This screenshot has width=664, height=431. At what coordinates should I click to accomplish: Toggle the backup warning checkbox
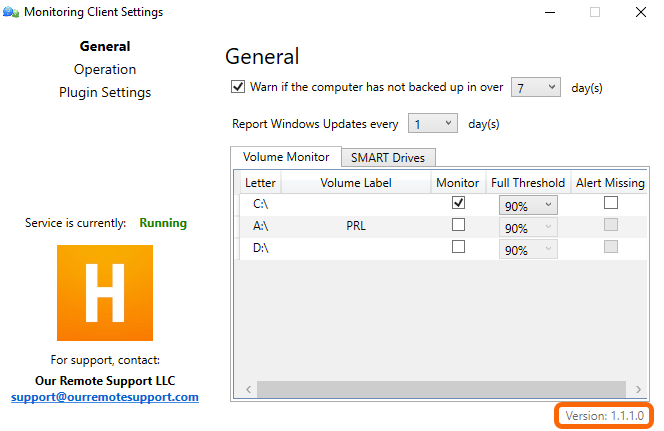(x=238, y=87)
